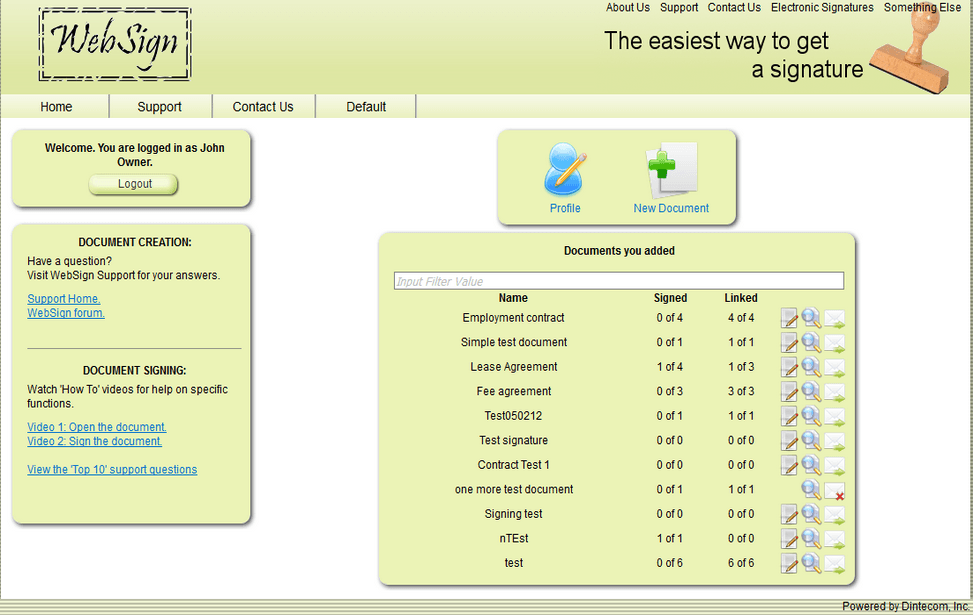The image size is (973, 615).
Task: Preview Contract Test 1 with the magnifier
Action: coord(810,465)
